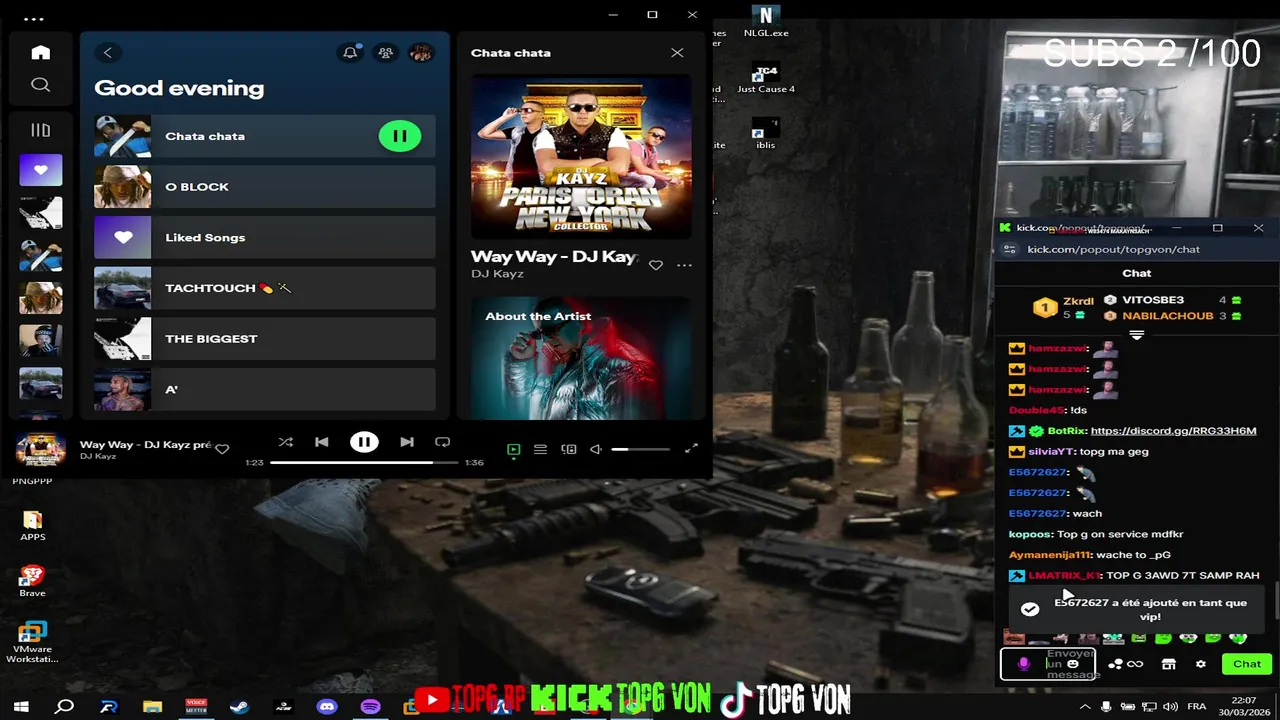Open Friend Activity icon in Spotify

[385, 53]
